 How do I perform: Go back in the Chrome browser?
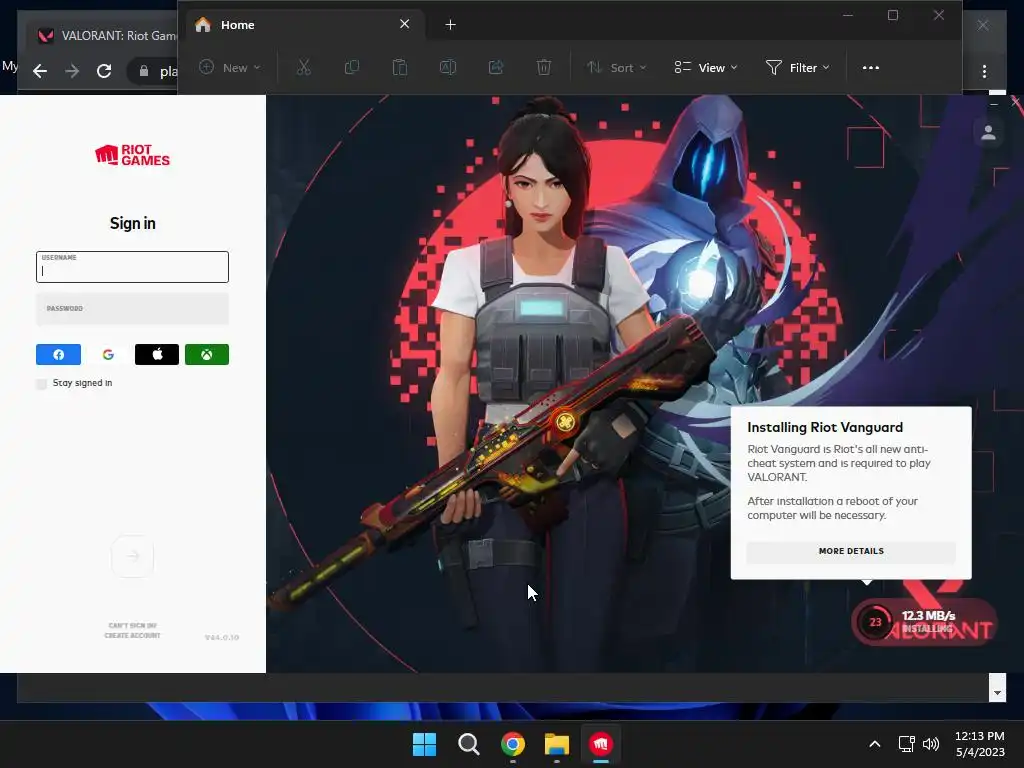click(x=40, y=71)
